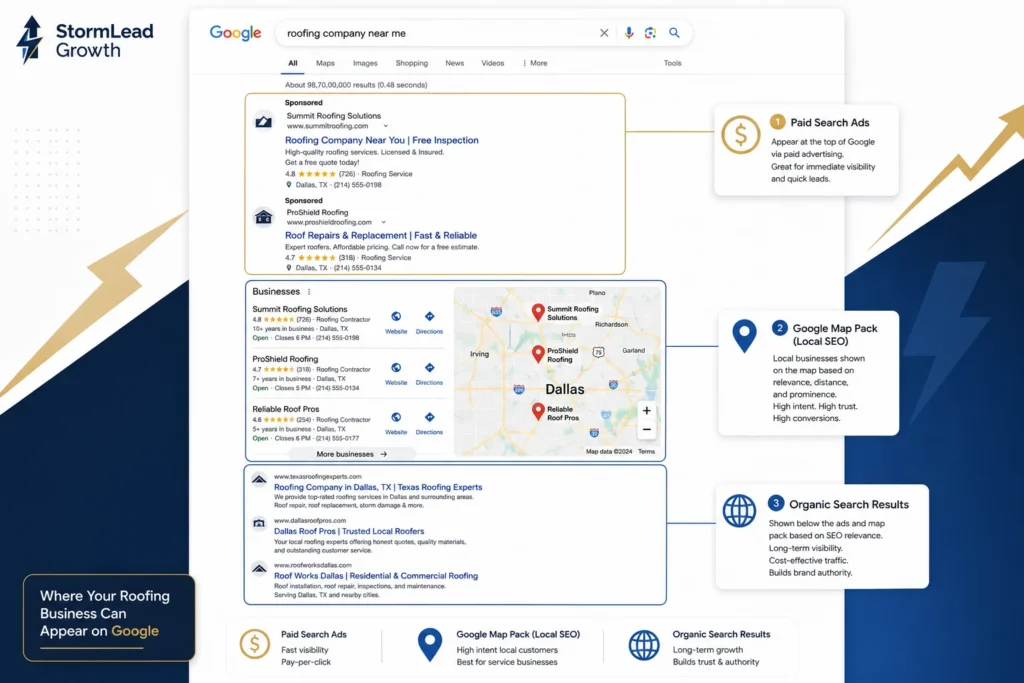Click the dollar icon in bottom legend

[255, 644]
